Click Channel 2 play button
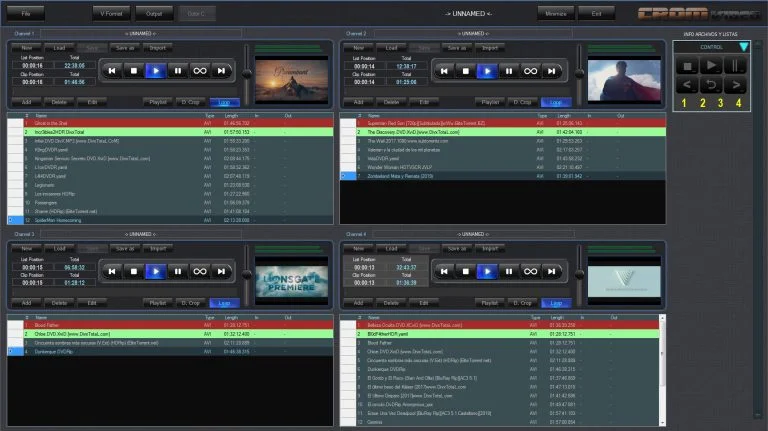Screen dimensions: 768x431 [x=487, y=71]
